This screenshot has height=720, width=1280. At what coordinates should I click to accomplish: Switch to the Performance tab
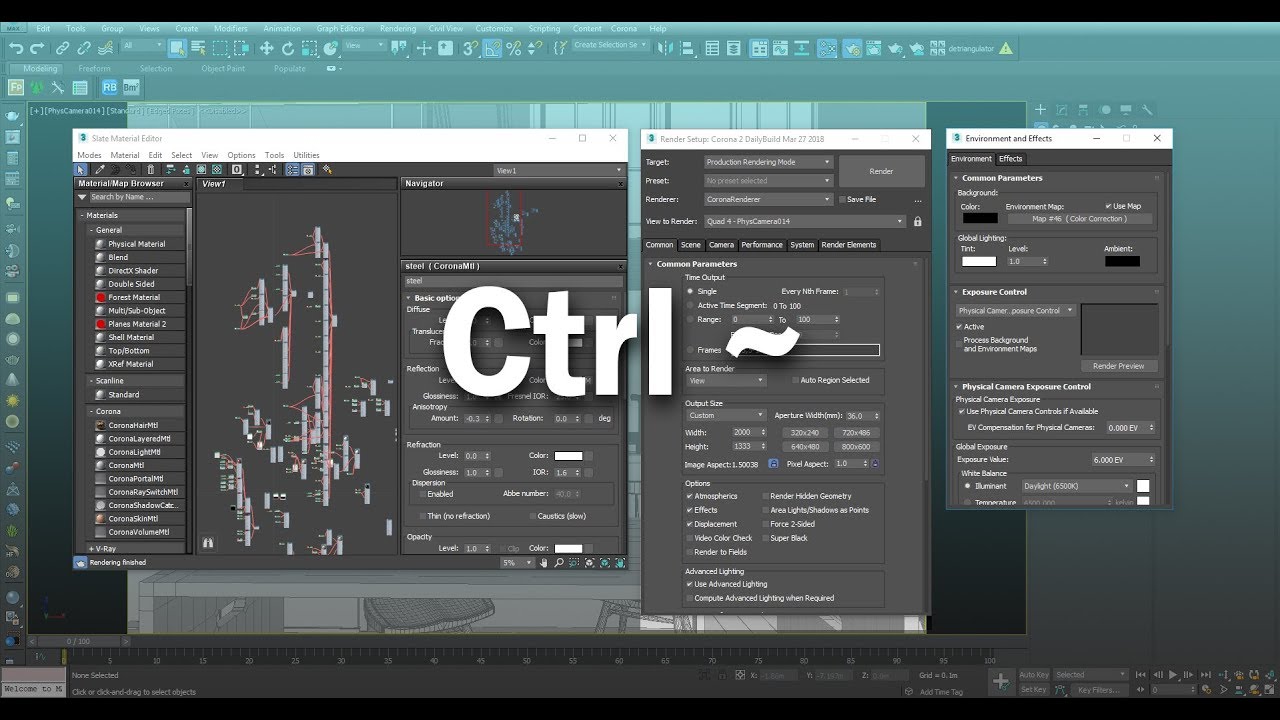click(762, 245)
